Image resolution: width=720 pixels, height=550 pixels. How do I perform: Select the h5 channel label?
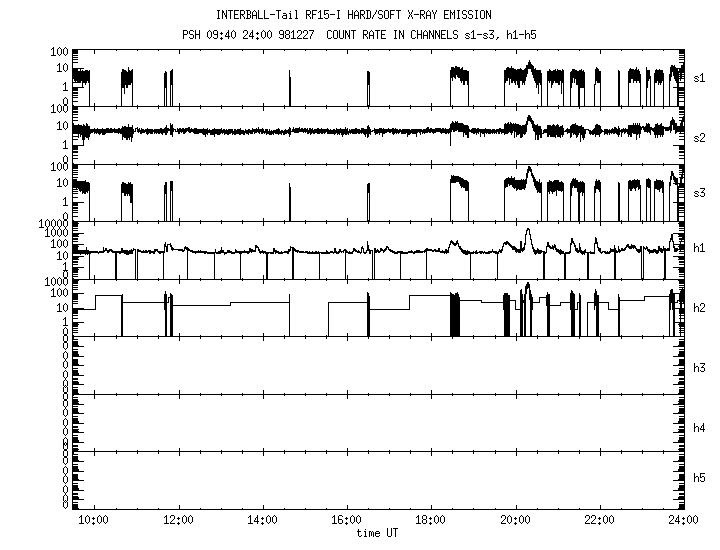coord(700,478)
